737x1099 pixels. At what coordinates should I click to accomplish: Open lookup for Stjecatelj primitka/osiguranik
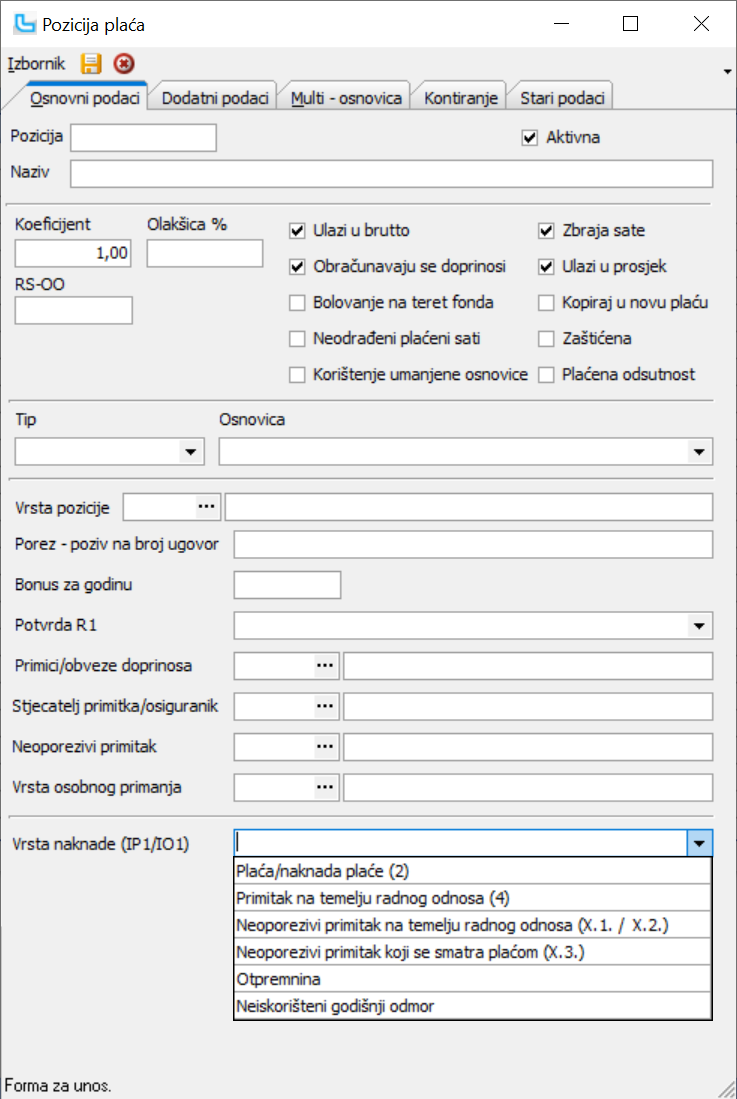[x=324, y=706]
